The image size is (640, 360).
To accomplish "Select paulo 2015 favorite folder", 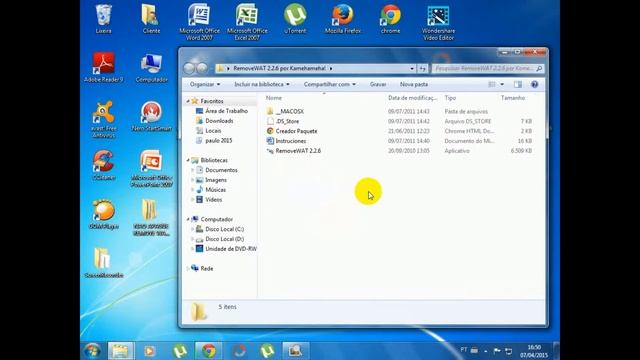I will click(214, 140).
